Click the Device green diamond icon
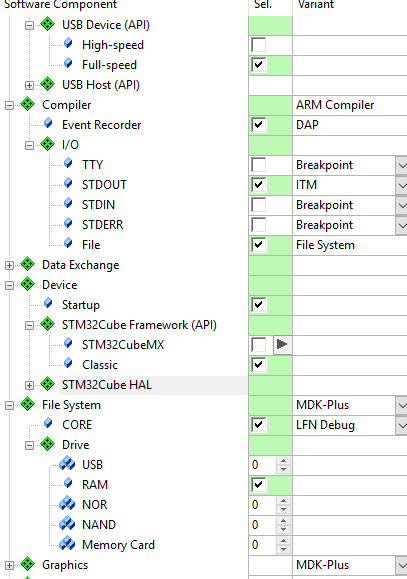The image size is (407, 579). 27,284
